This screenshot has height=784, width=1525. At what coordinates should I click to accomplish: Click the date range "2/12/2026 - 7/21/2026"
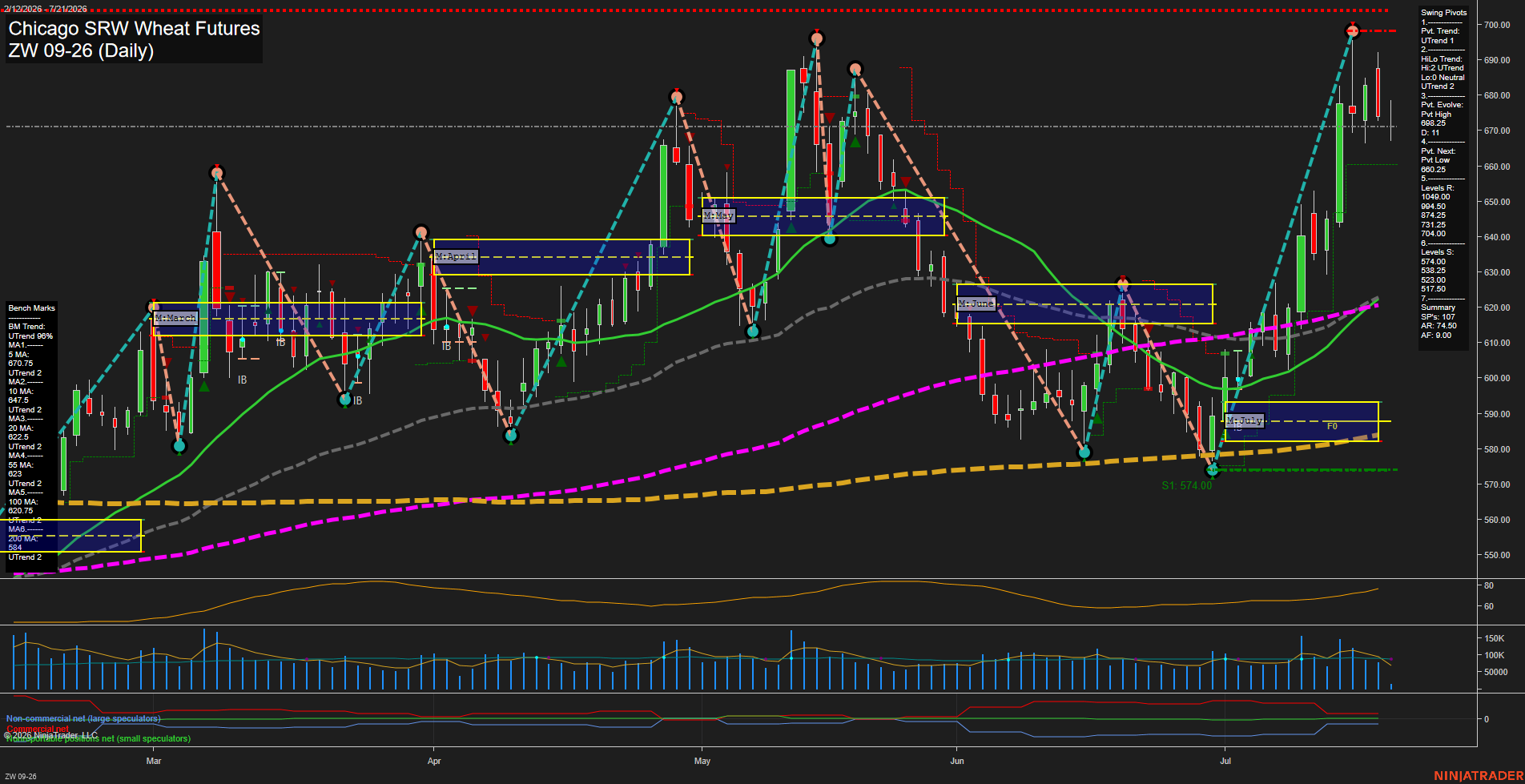pyautogui.click(x=45, y=9)
